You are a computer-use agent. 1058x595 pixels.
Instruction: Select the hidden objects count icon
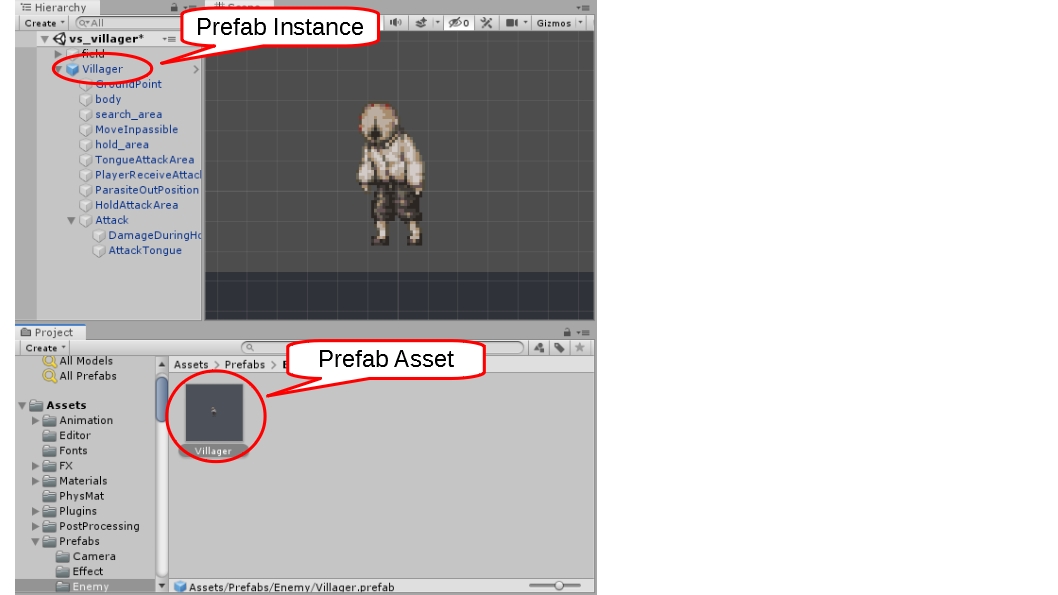click(457, 22)
